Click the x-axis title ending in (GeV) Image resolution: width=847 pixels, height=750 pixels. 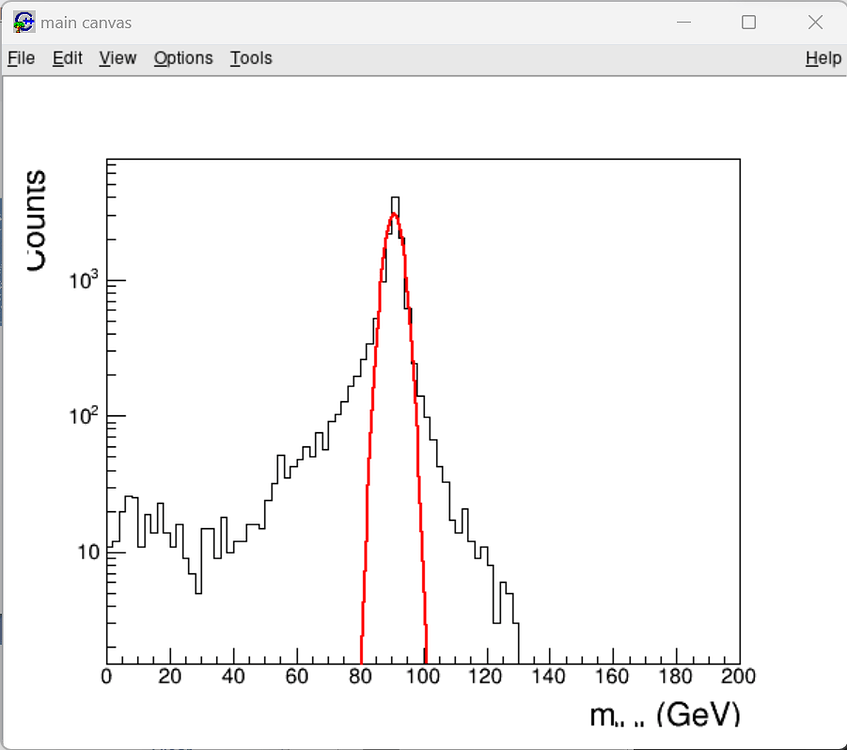pyautogui.click(x=664, y=715)
